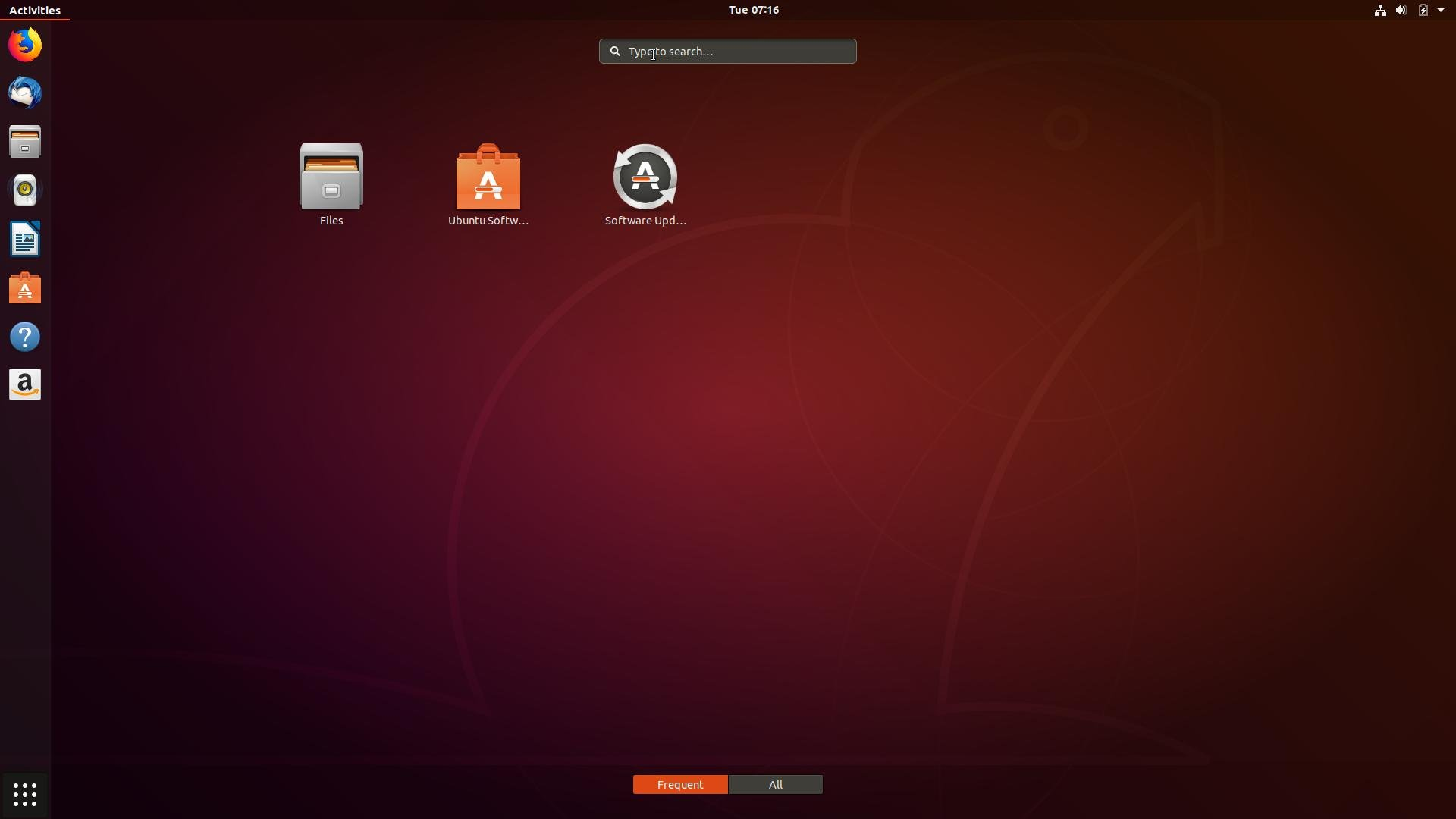Open the Help icon in dock
1456x819 pixels.
point(25,337)
